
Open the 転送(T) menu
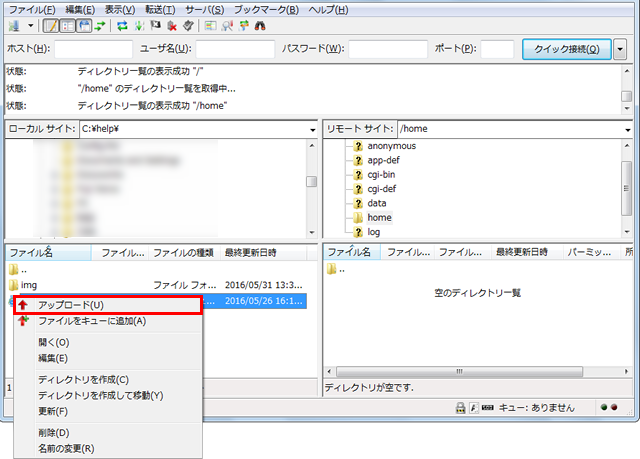point(160,9)
